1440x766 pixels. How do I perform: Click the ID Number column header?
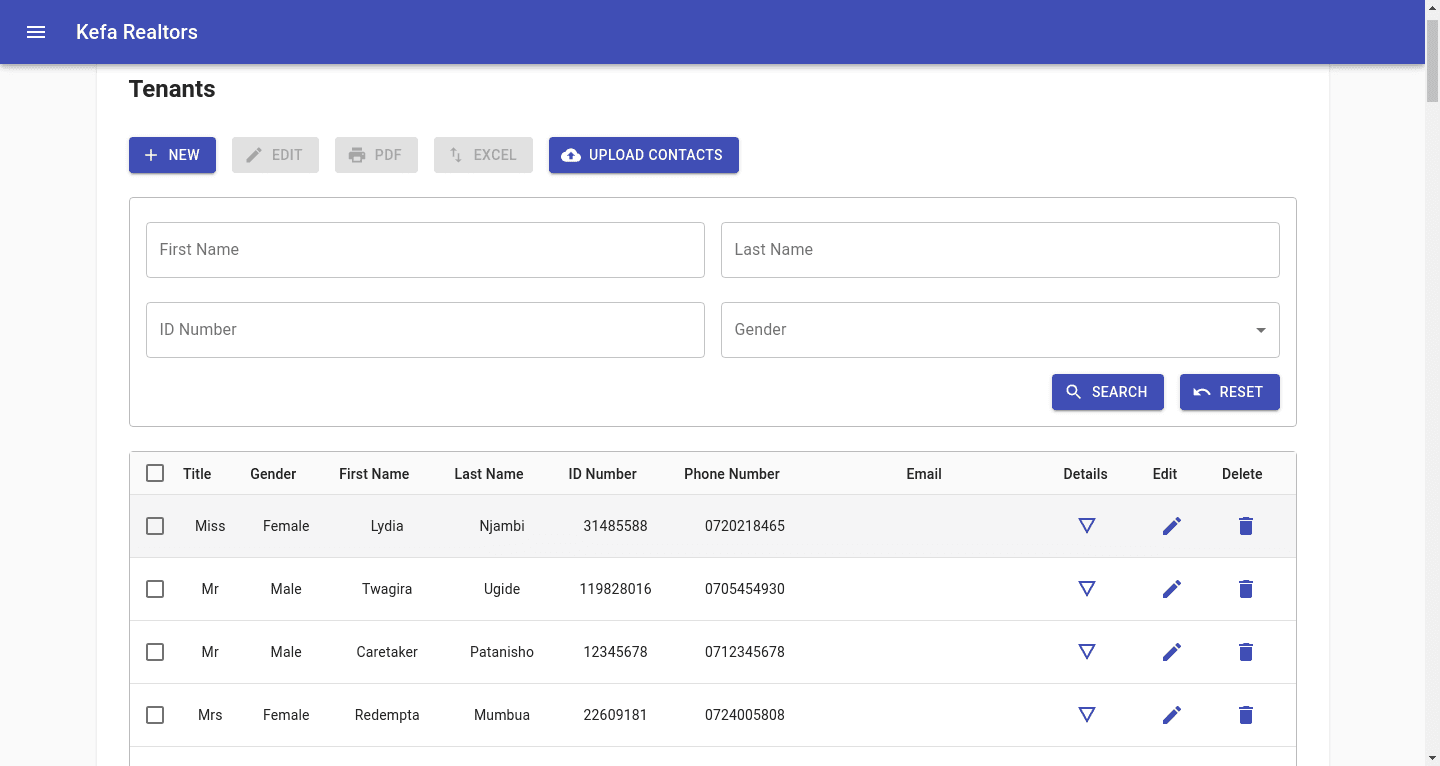[x=602, y=474]
